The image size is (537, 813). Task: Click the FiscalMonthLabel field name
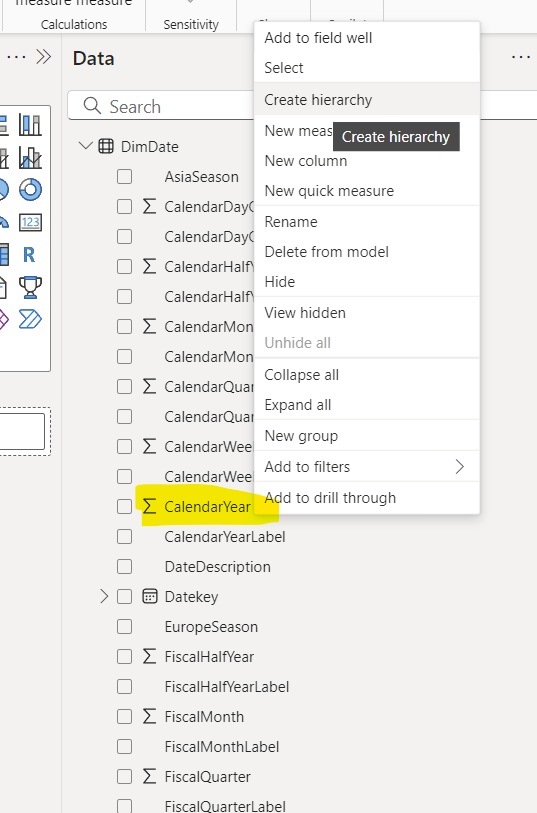click(x=222, y=747)
